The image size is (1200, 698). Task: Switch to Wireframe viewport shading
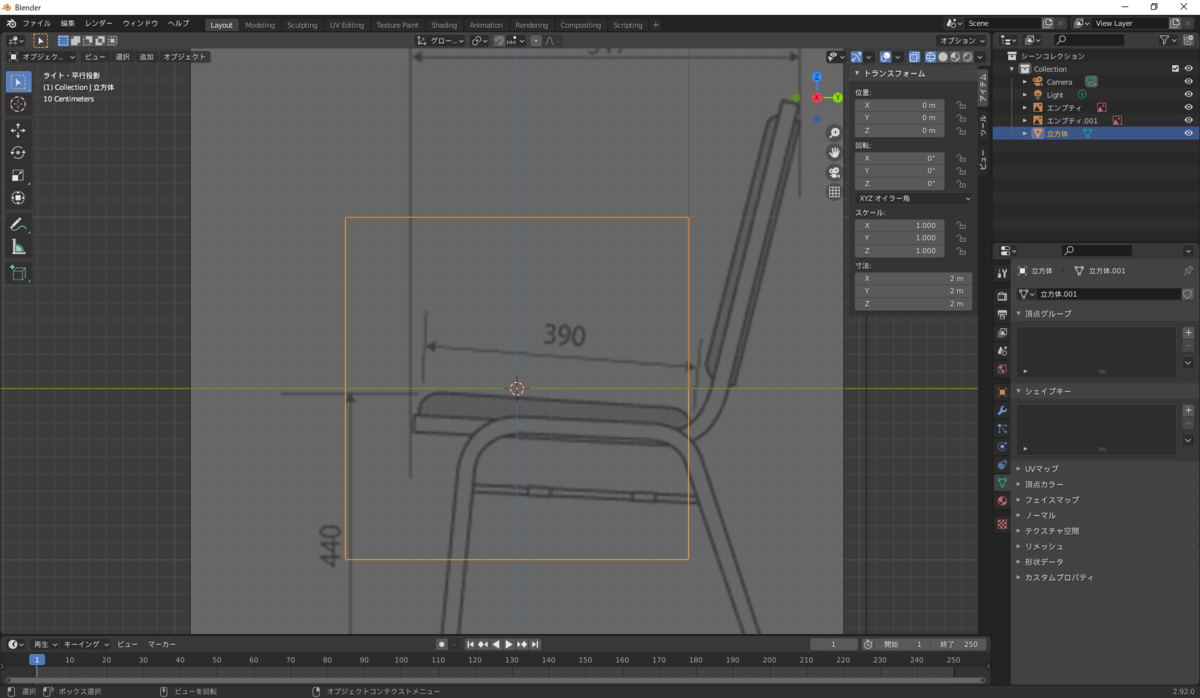931,57
